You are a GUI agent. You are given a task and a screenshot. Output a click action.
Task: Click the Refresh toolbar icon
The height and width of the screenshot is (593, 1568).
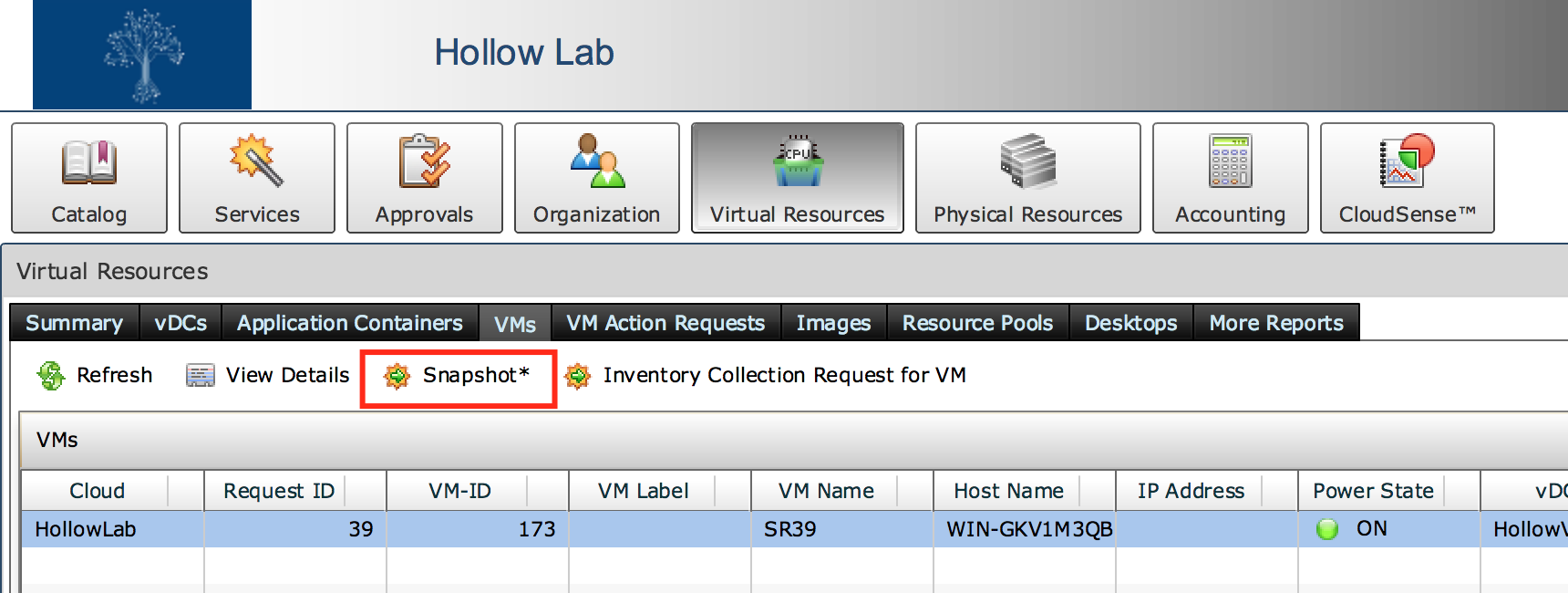pos(51,375)
